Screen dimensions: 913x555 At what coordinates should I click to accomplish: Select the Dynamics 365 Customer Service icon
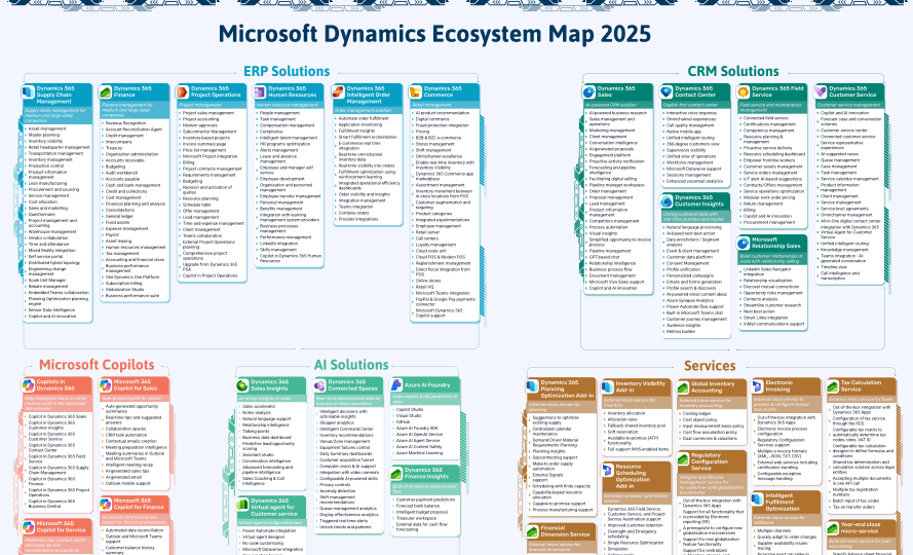[820, 92]
